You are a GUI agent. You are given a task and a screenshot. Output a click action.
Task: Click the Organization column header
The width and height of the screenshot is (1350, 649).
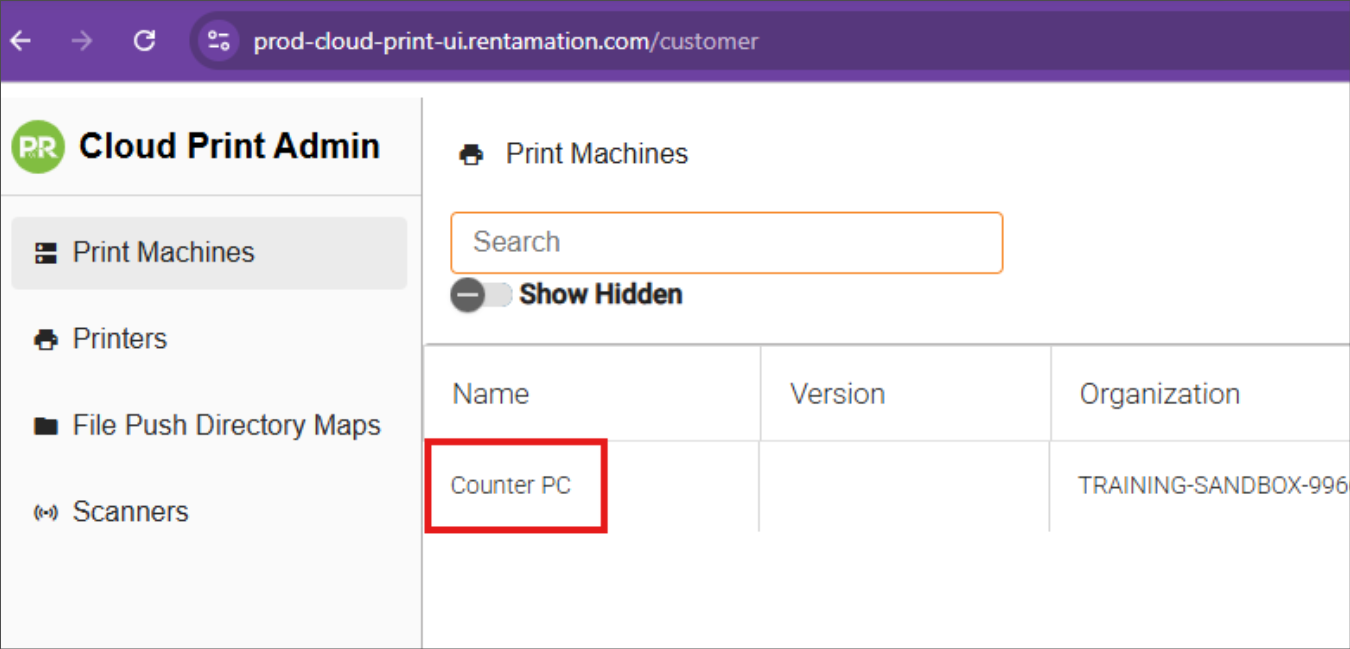coord(1159,394)
